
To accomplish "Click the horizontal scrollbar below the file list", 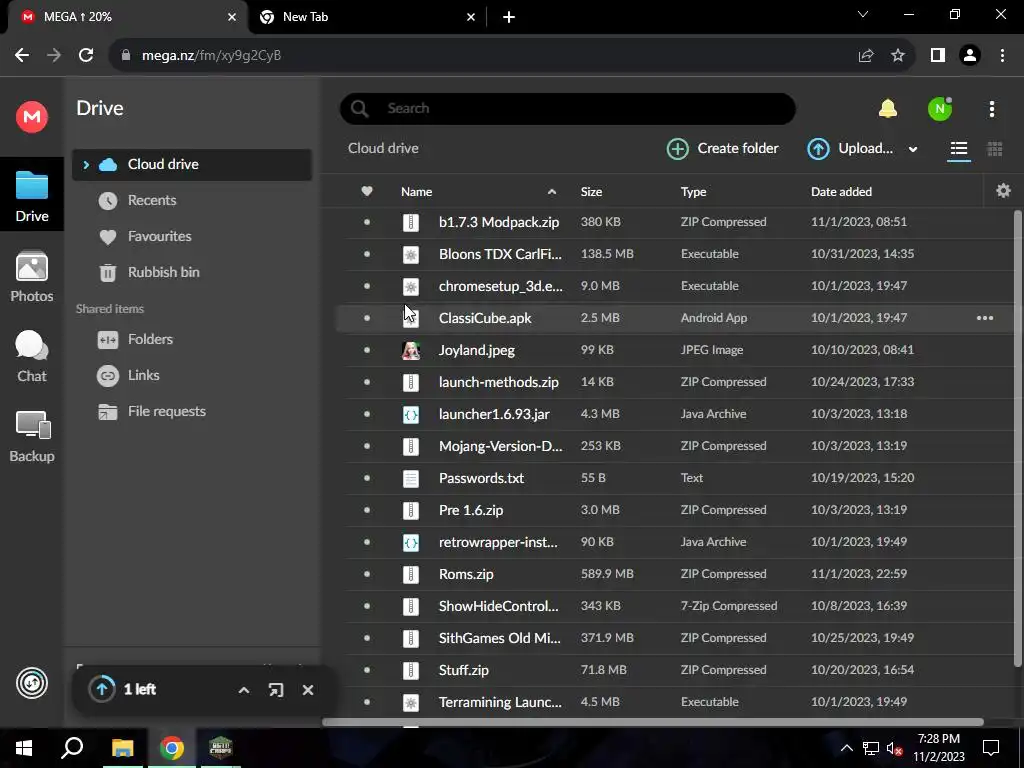I will coord(653,722).
